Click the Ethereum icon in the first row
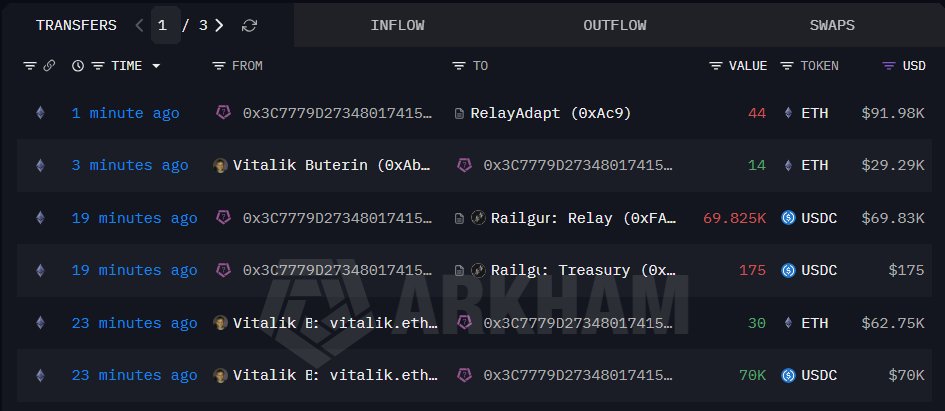This screenshot has width=945, height=411. (x=40, y=113)
